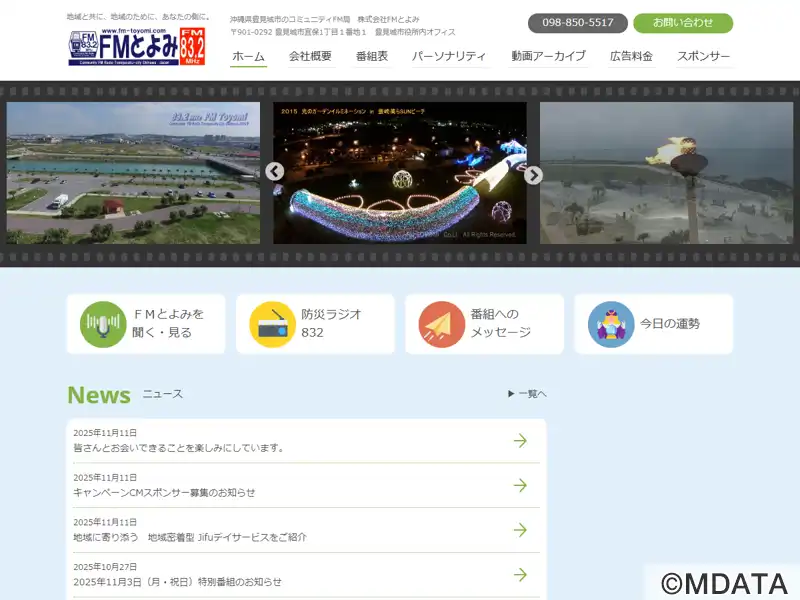Open the 番組表 menu item

tap(372, 56)
